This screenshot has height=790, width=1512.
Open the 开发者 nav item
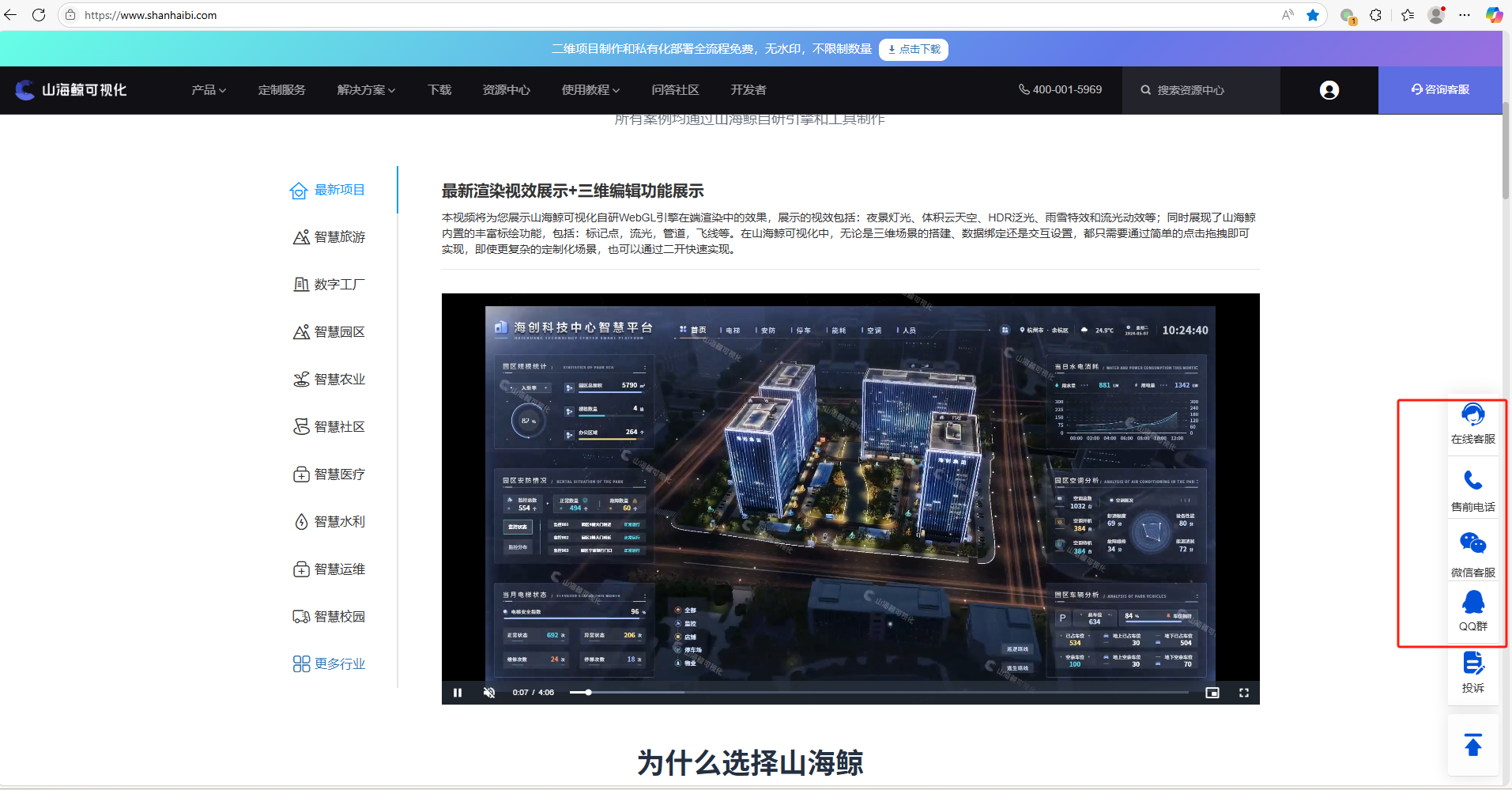[x=748, y=90]
